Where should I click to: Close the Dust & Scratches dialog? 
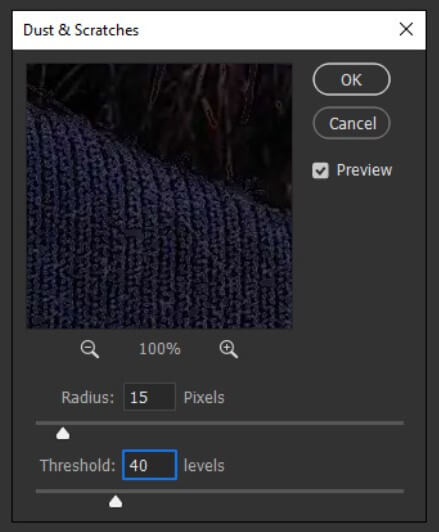click(406, 29)
